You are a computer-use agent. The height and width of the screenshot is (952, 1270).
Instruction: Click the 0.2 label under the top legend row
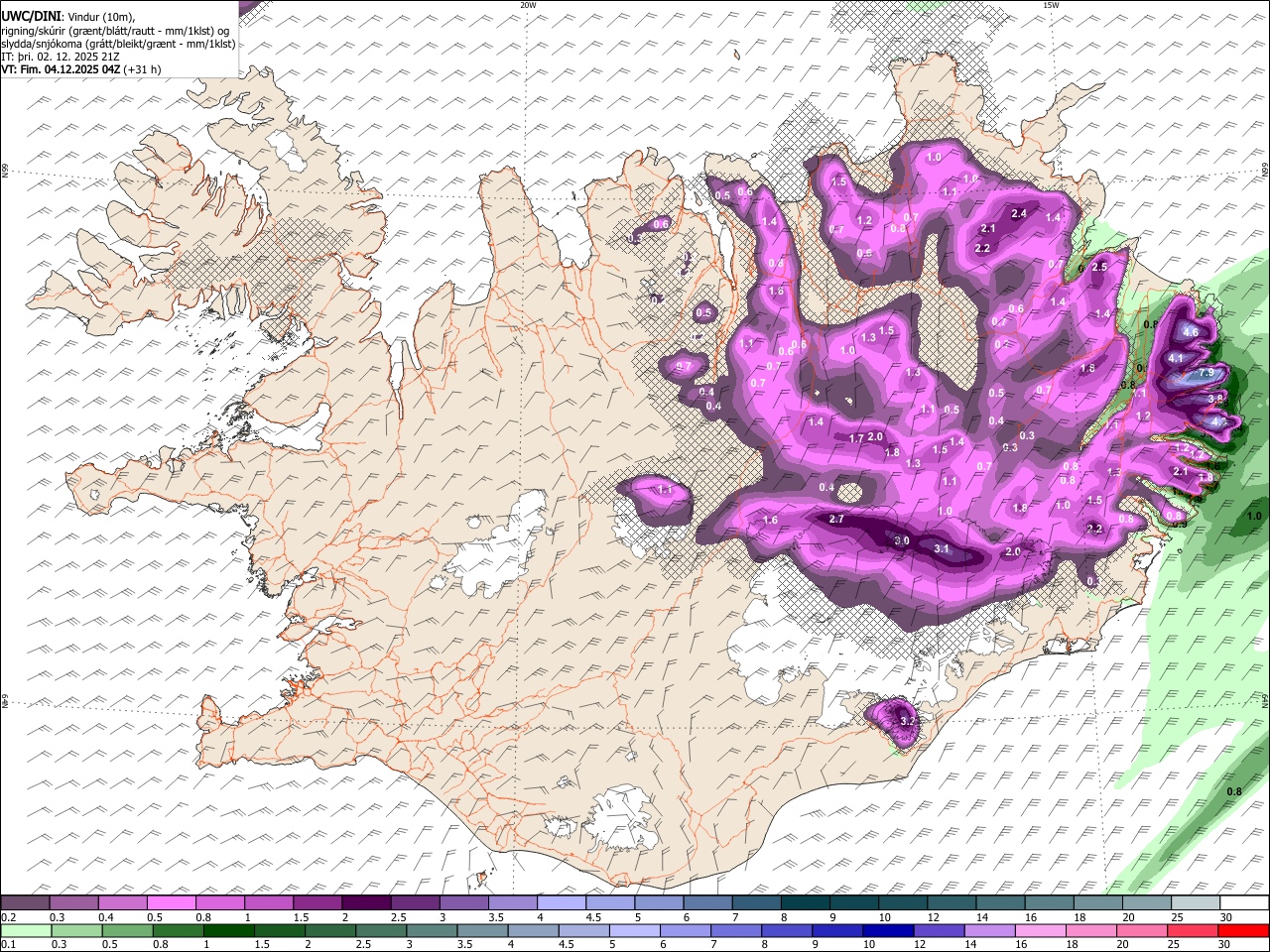[7, 917]
